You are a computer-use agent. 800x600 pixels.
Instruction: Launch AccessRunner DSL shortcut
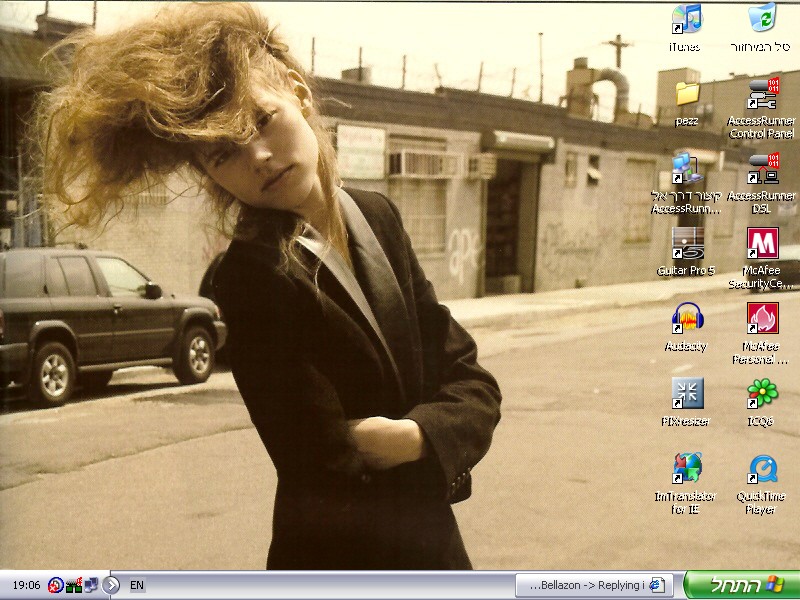tap(762, 169)
